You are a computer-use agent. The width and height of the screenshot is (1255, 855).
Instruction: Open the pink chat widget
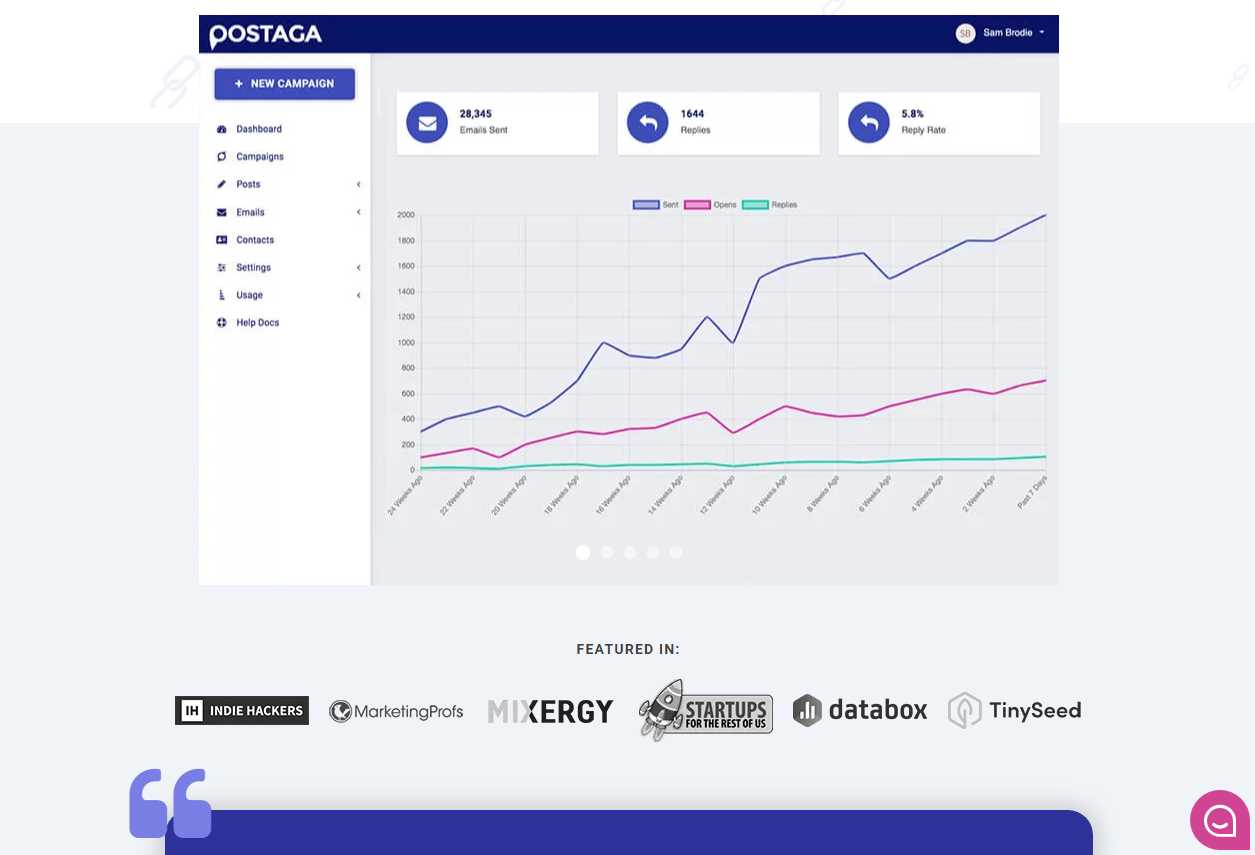1220,820
